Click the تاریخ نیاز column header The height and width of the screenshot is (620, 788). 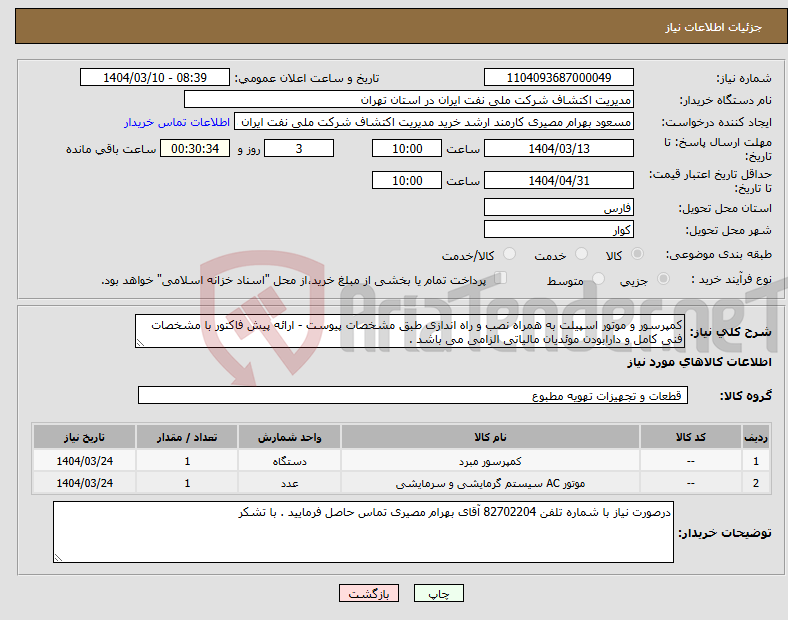tap(84, 437)
